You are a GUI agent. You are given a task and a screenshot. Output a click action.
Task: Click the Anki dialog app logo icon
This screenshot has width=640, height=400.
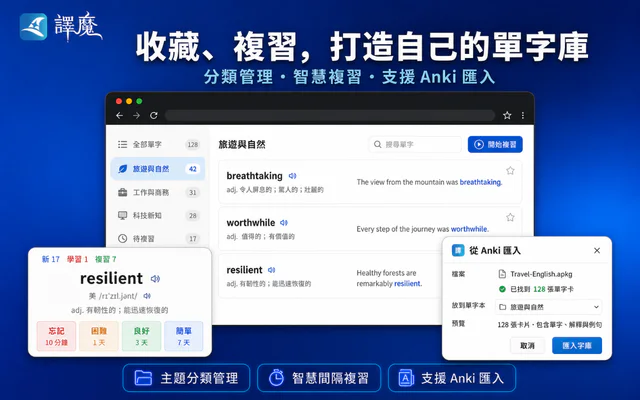pos(458,250)
